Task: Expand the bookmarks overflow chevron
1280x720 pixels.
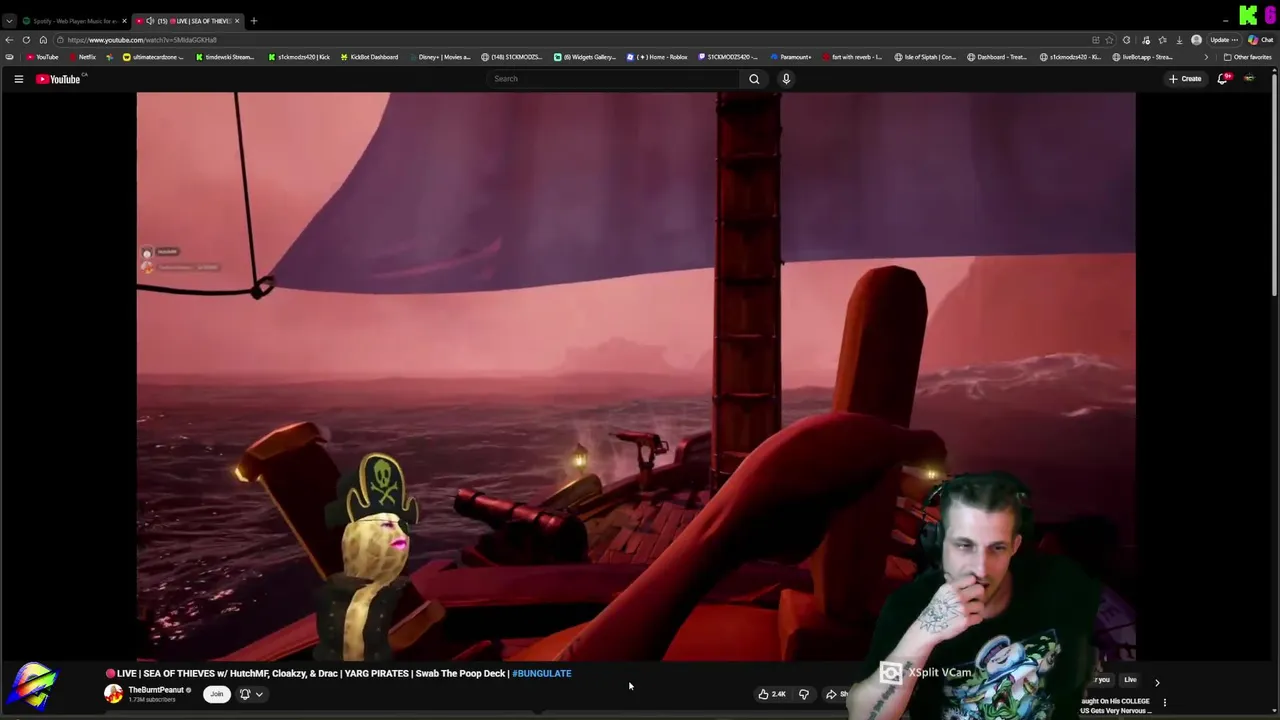Action: tap(1206, 57)
